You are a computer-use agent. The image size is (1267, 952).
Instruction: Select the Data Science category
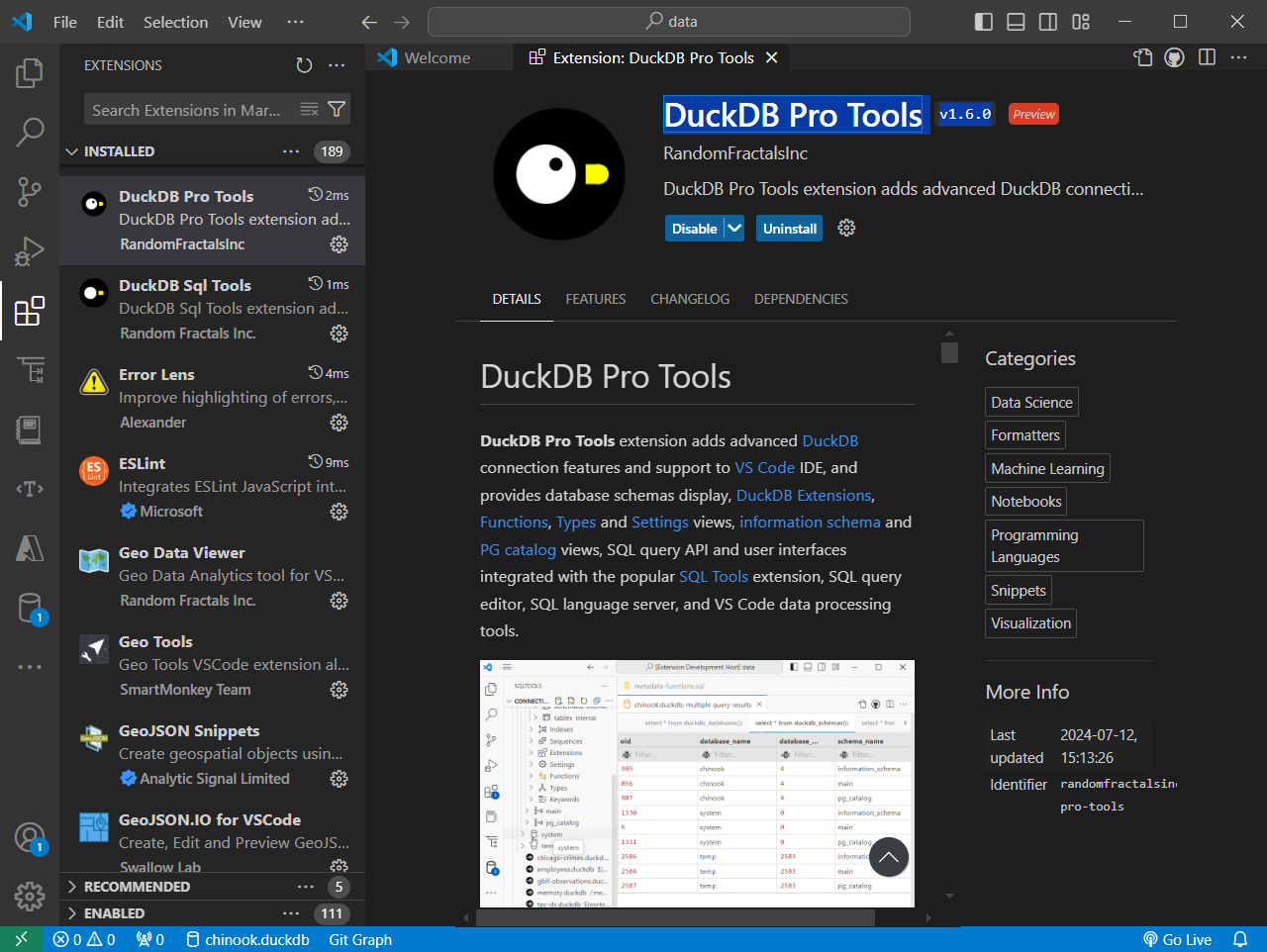tap(1031, 402)
